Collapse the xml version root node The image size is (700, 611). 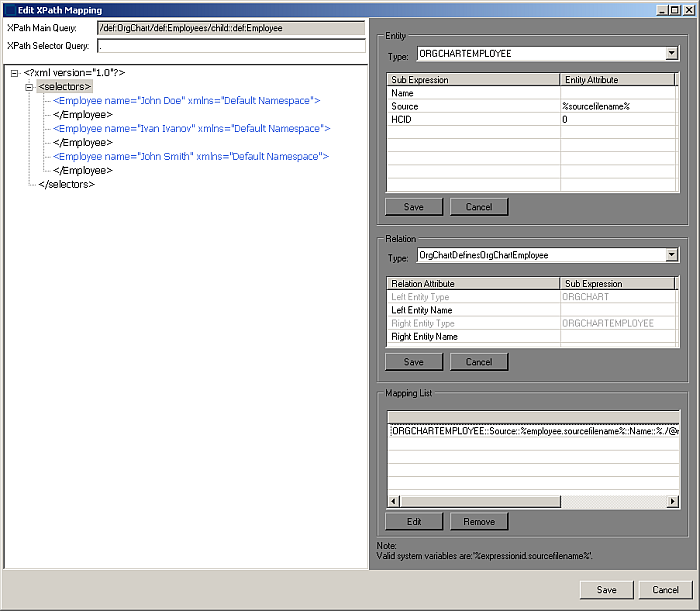tap(12, 73)
